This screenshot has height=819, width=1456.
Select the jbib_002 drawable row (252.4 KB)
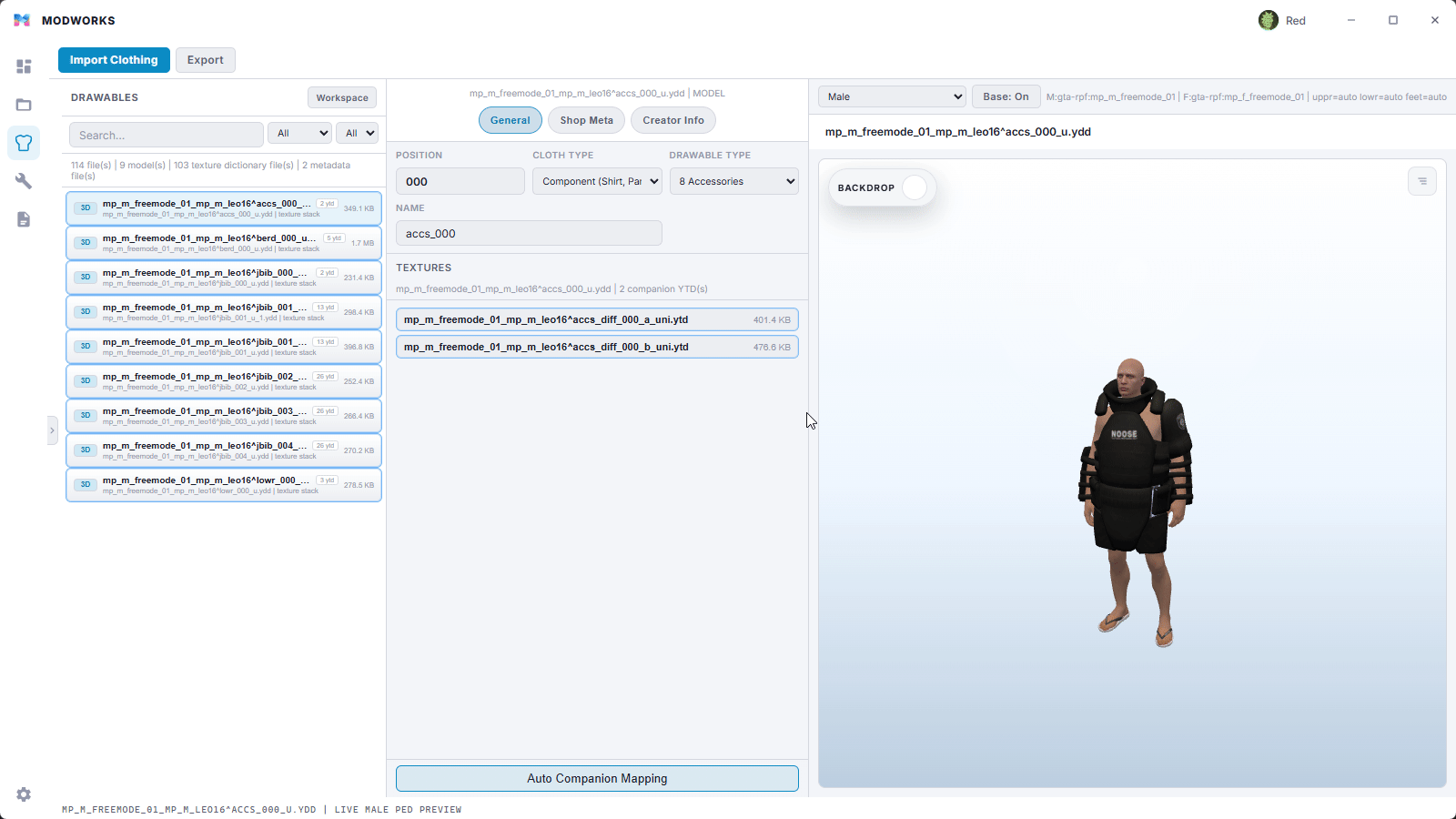click(224, 381)
